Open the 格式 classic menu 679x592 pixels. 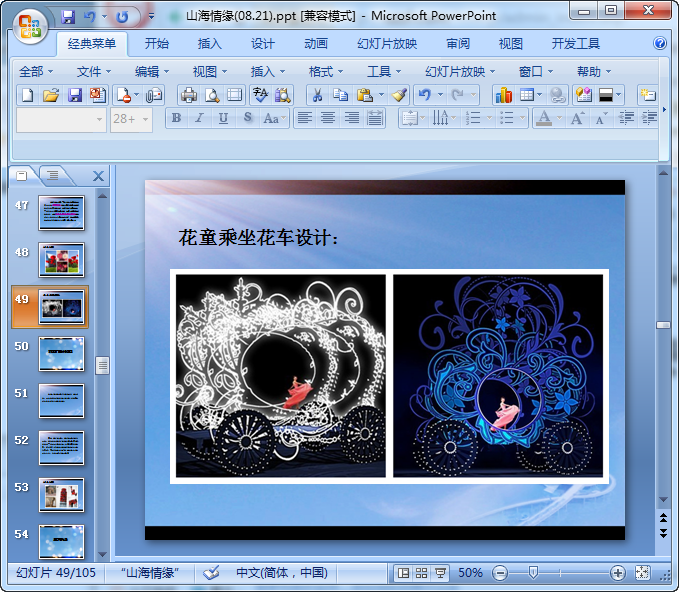coord(326,71)
